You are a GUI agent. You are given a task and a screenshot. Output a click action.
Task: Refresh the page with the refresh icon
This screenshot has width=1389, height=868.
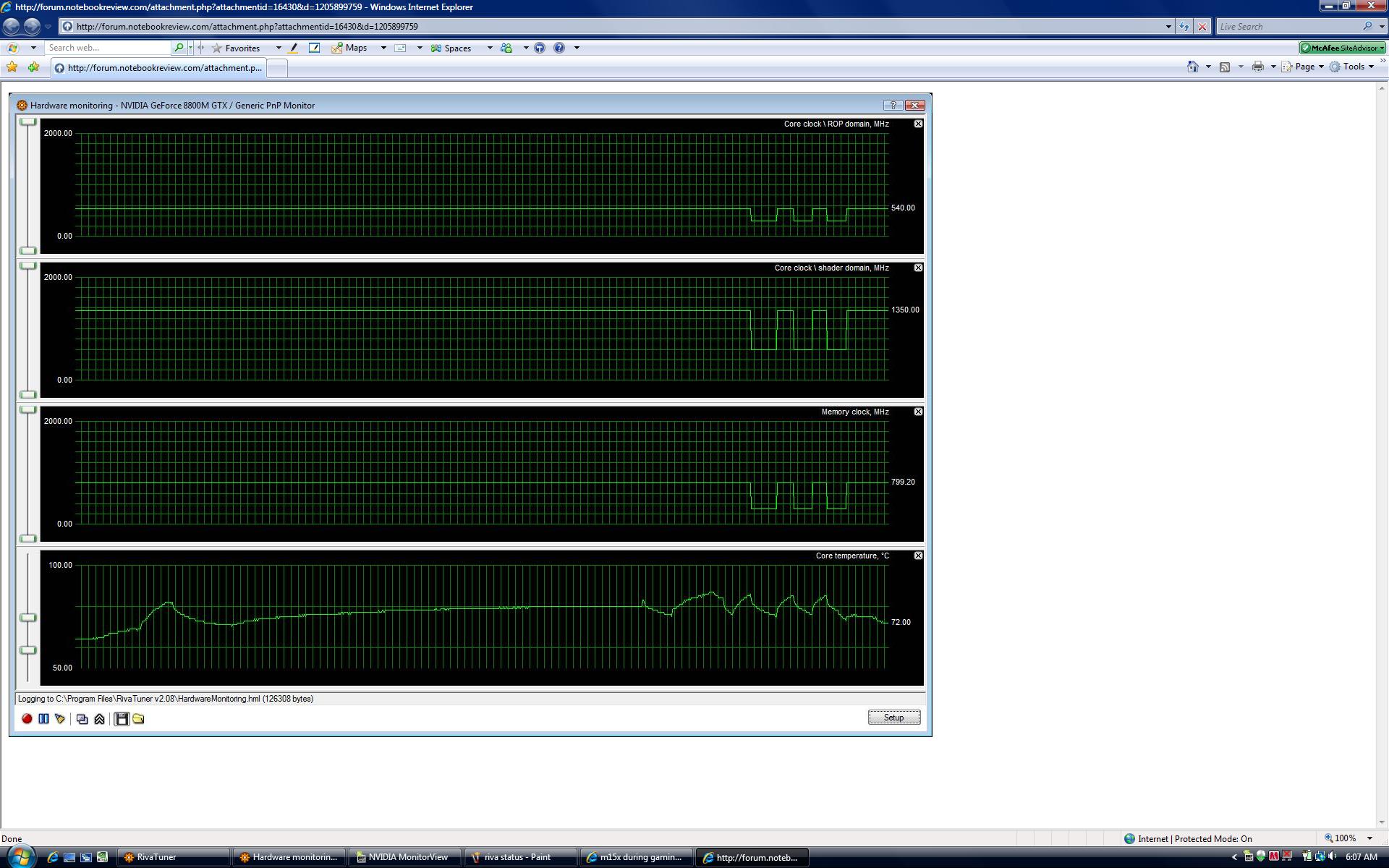tap(1184, 27)
